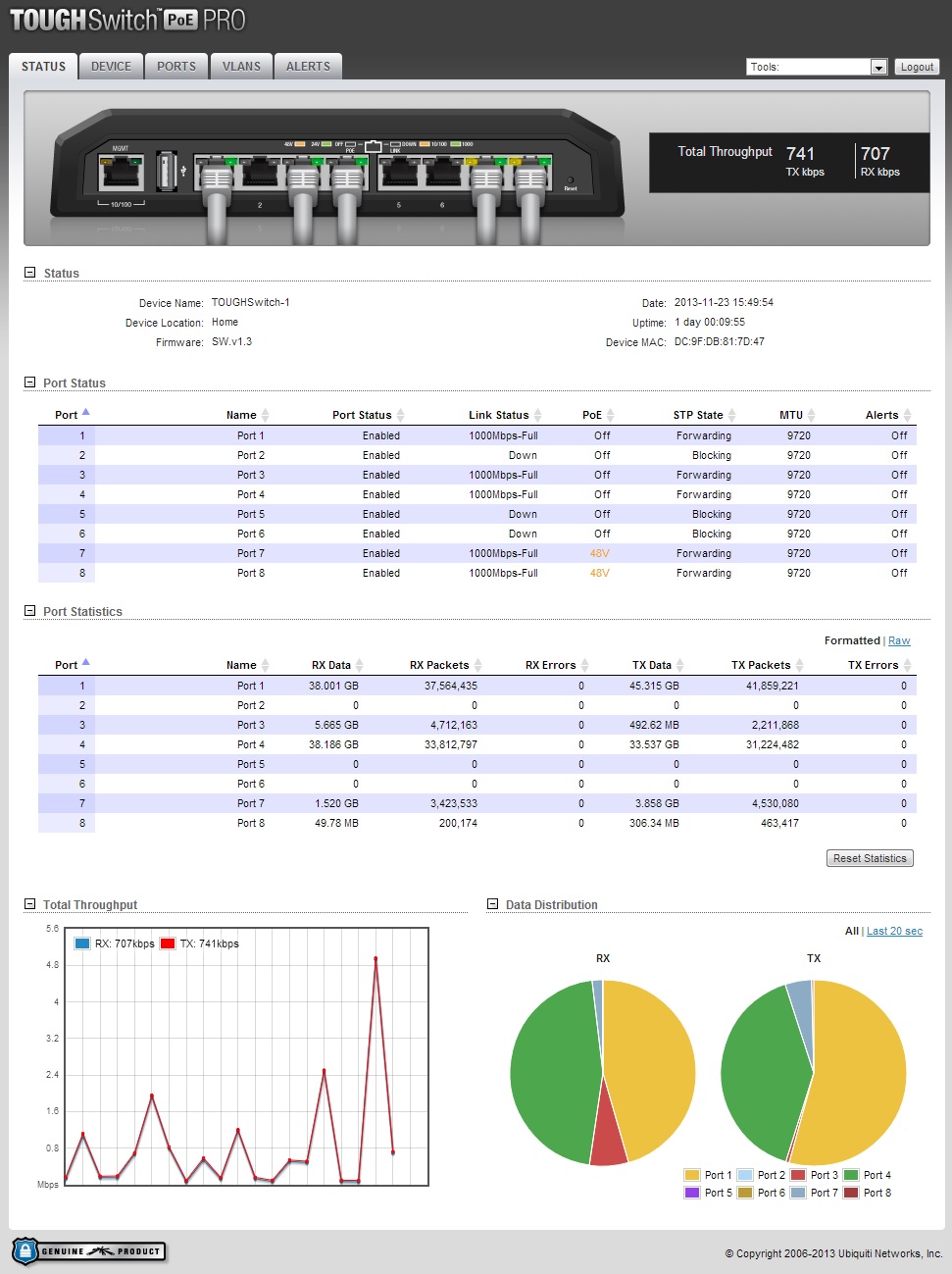This screenshot has height=1274, width=952.
Task: Sort by STP State column arrows
Action: point(731,415)
